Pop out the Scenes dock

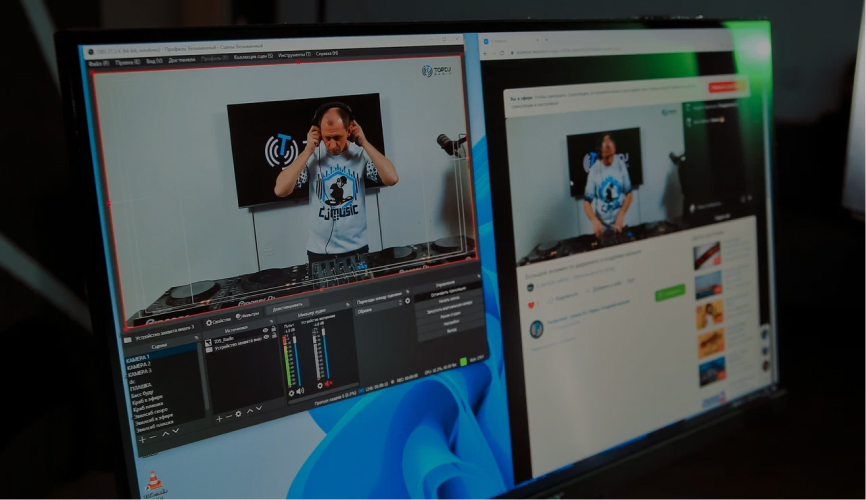coord(197,338)
